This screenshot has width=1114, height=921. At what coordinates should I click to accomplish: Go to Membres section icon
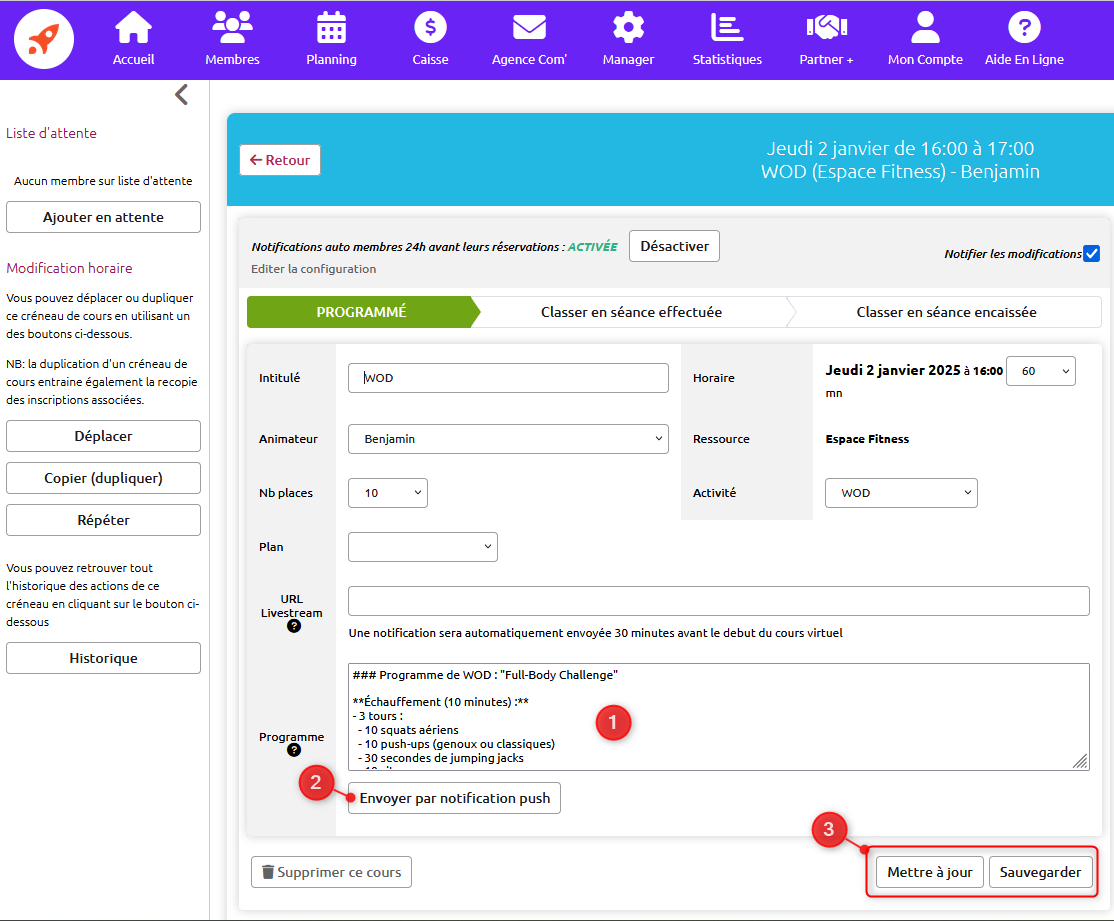pos(232,28)
